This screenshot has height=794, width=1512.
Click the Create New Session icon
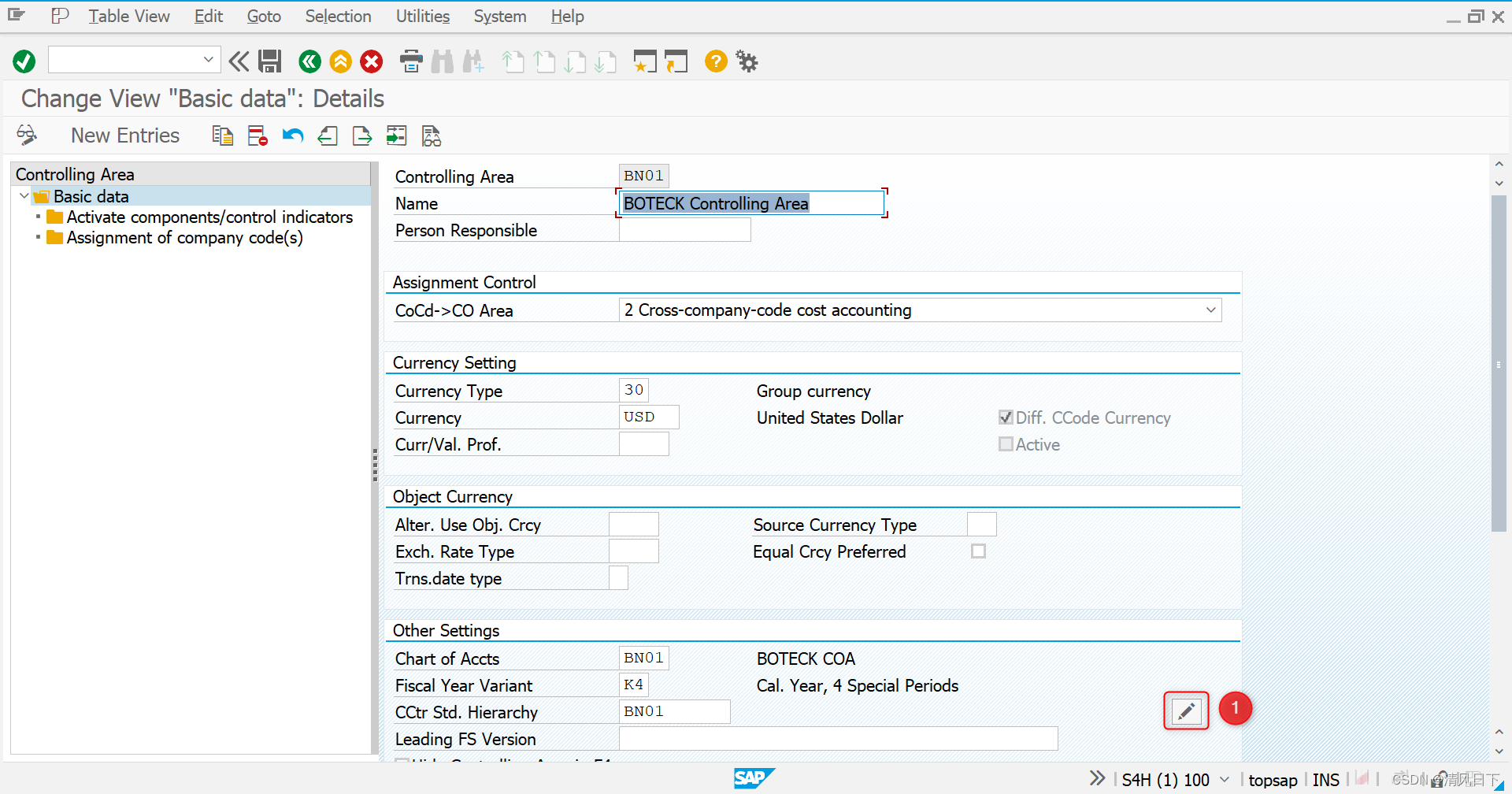tap(645, 61)
